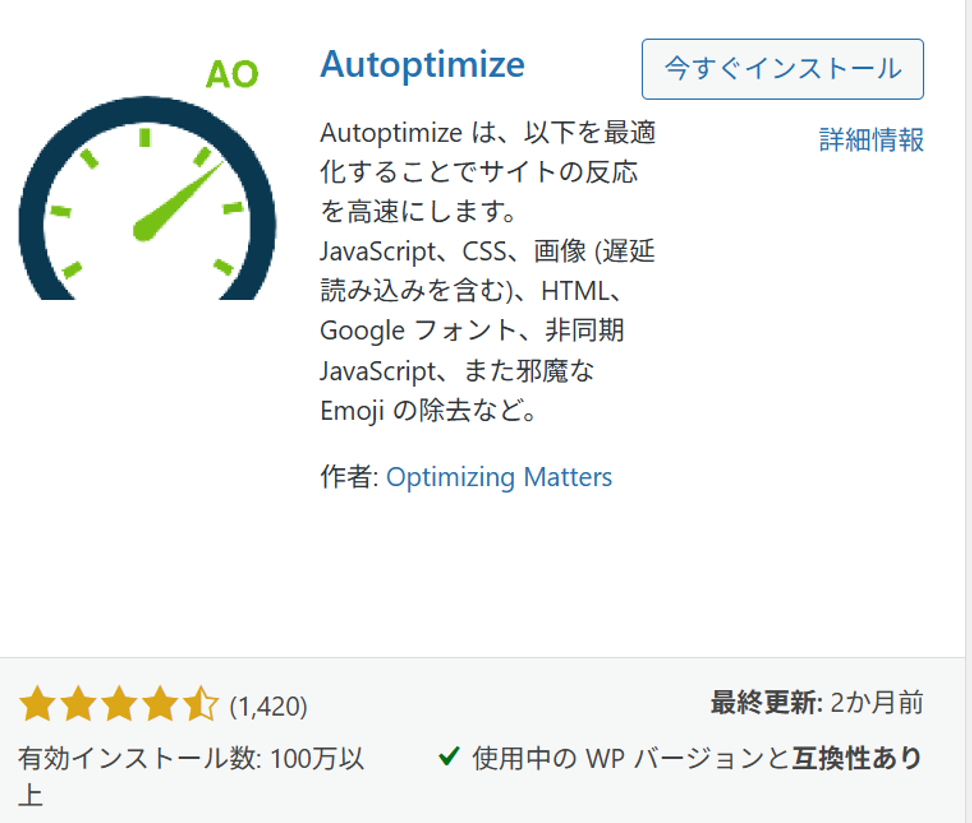972x823 pixels.
Task: Open the Autoptimize plugin title link
Action: point(422,64)
